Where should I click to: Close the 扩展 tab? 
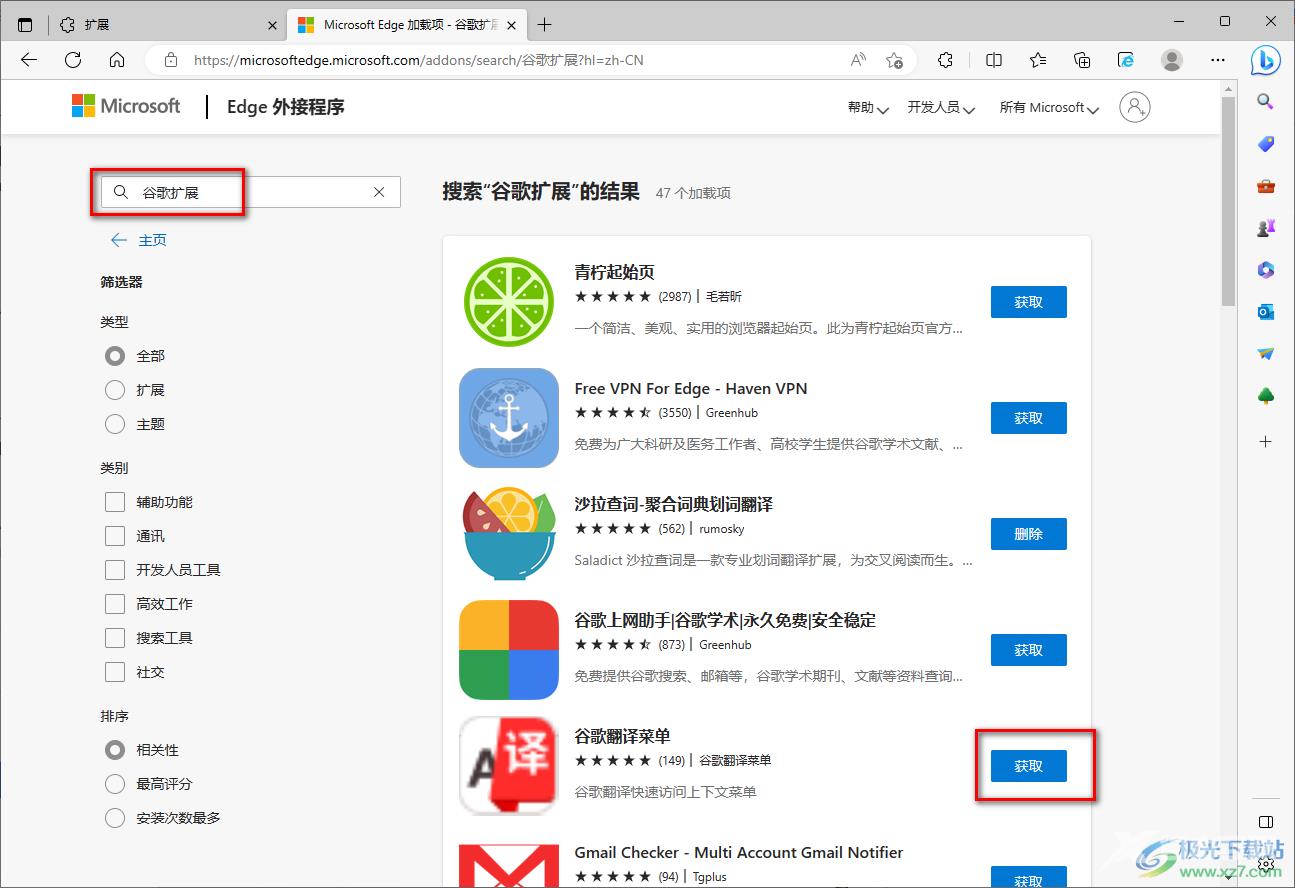click(x=273, y=24)
